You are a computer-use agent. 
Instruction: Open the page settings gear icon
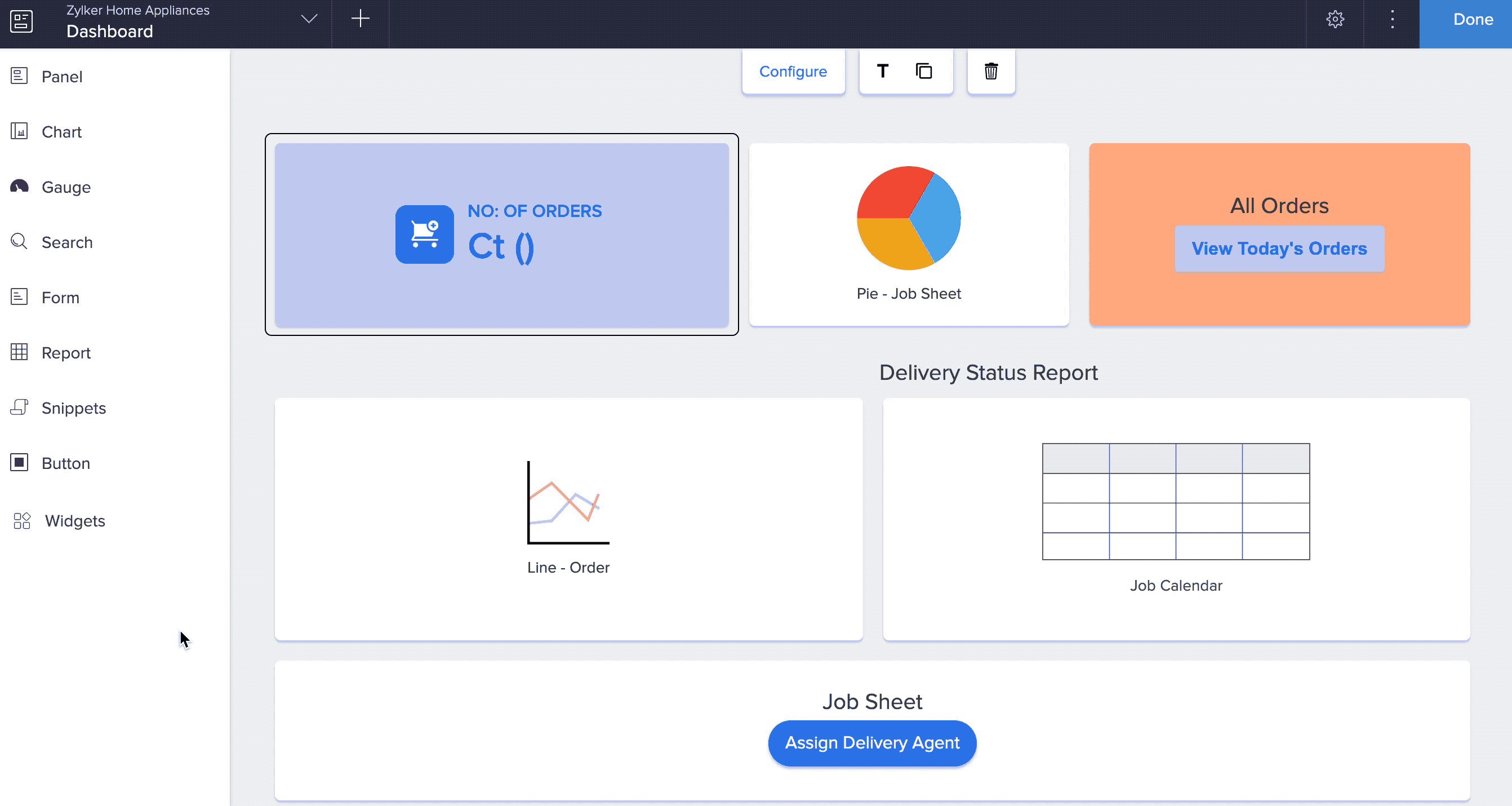1335,19
